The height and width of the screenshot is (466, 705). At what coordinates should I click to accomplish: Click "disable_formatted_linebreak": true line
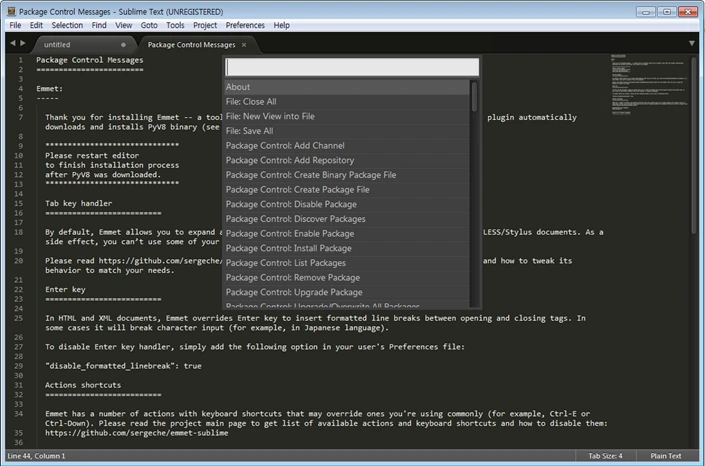123,366
